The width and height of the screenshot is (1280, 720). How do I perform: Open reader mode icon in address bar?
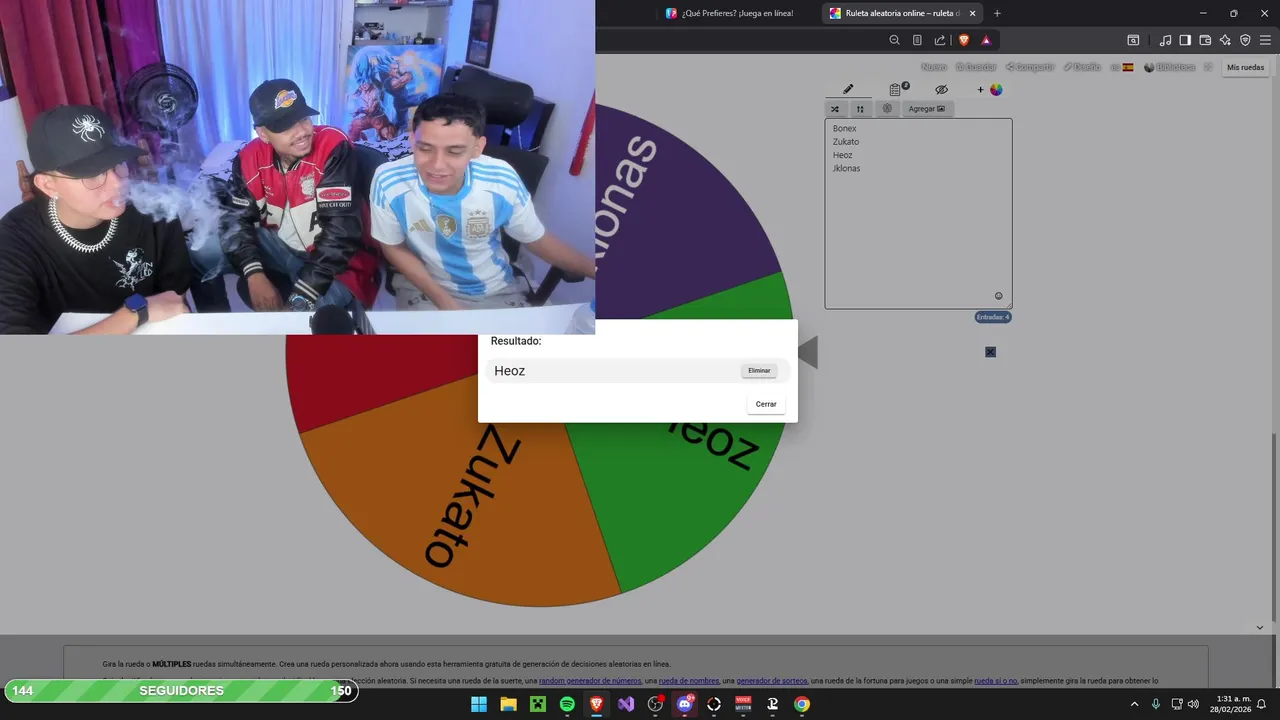coord(917,40)
